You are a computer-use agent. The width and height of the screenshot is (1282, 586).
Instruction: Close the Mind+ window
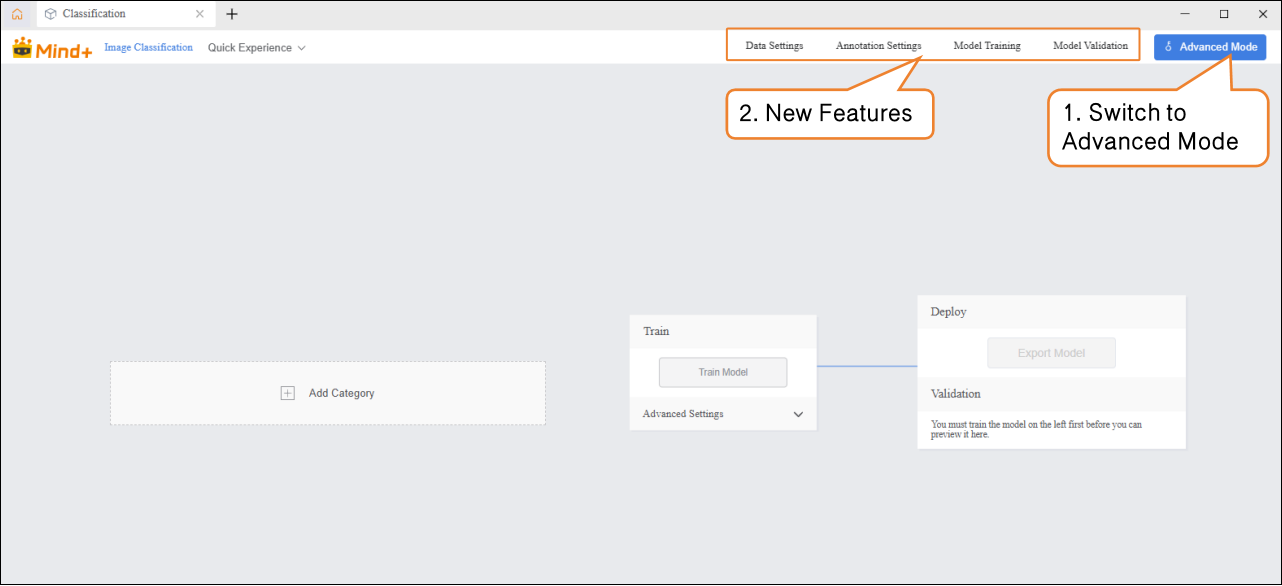[x=1263, y=14]
